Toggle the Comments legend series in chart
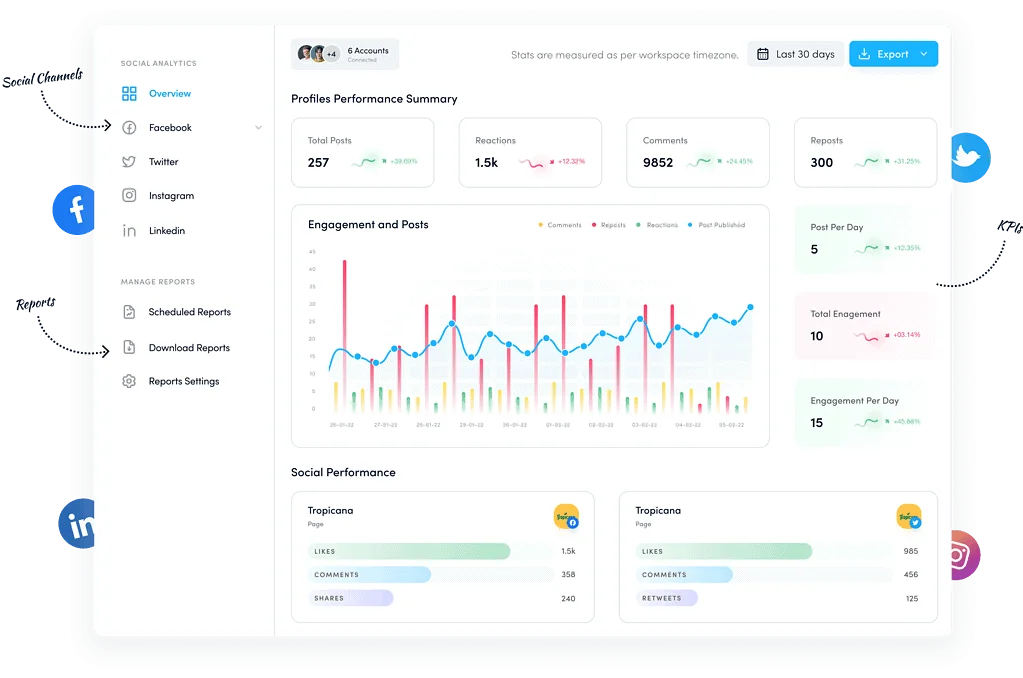This screenshot has width=1023, height=678. click(559, 225)
